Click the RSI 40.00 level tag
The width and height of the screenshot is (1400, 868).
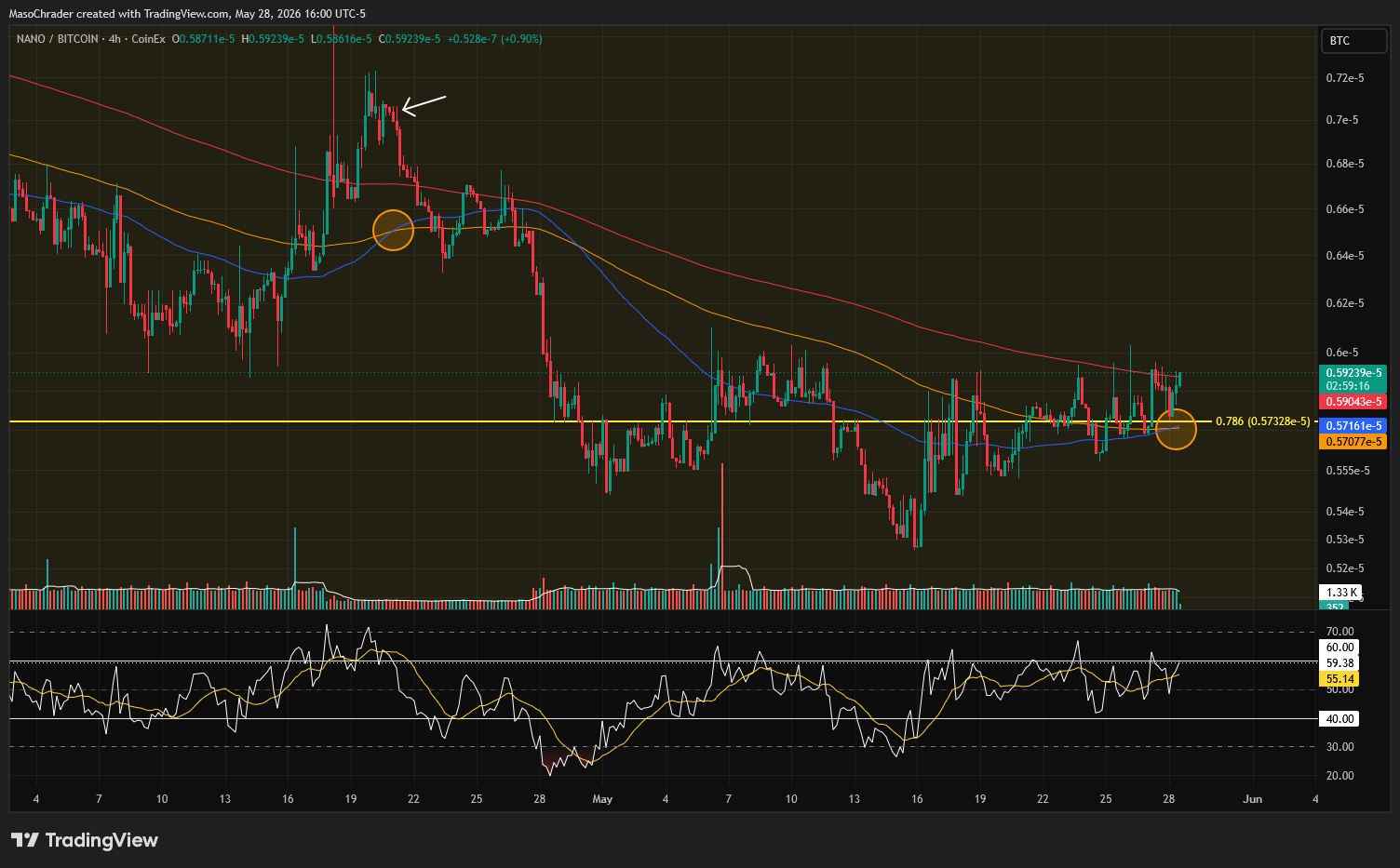click(x=1339, y=718)
